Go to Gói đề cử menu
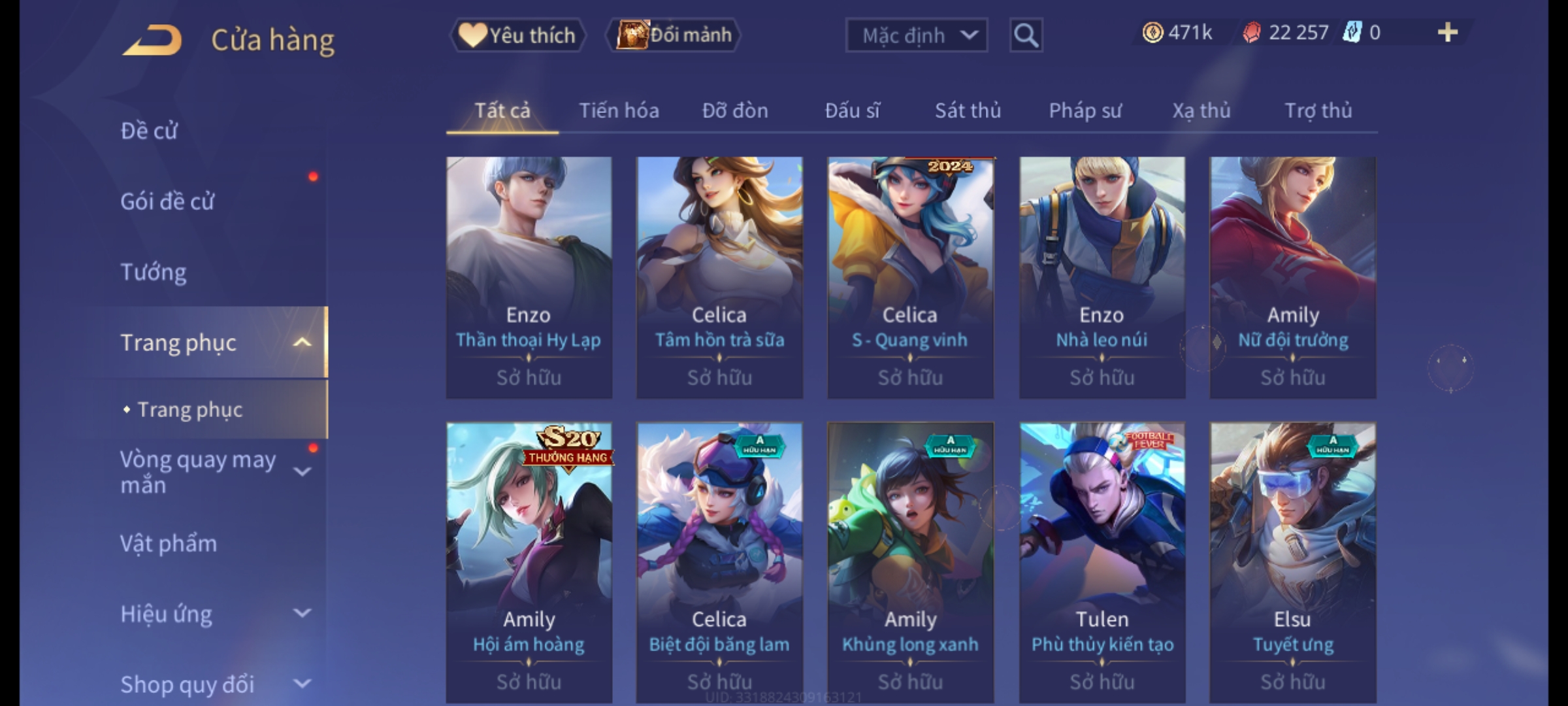 167,201
